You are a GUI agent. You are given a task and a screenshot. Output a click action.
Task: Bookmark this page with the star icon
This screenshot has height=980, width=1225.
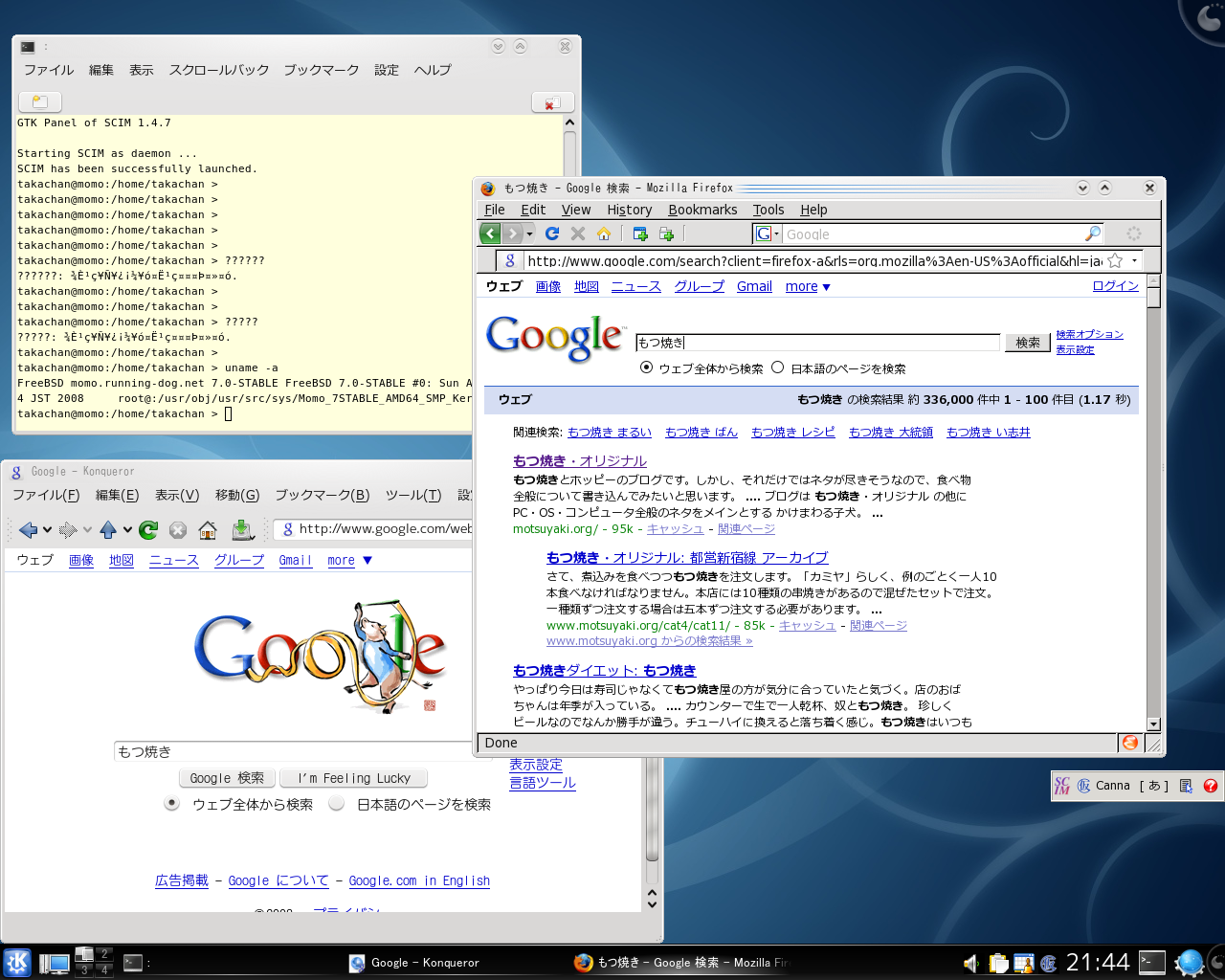1115,260
